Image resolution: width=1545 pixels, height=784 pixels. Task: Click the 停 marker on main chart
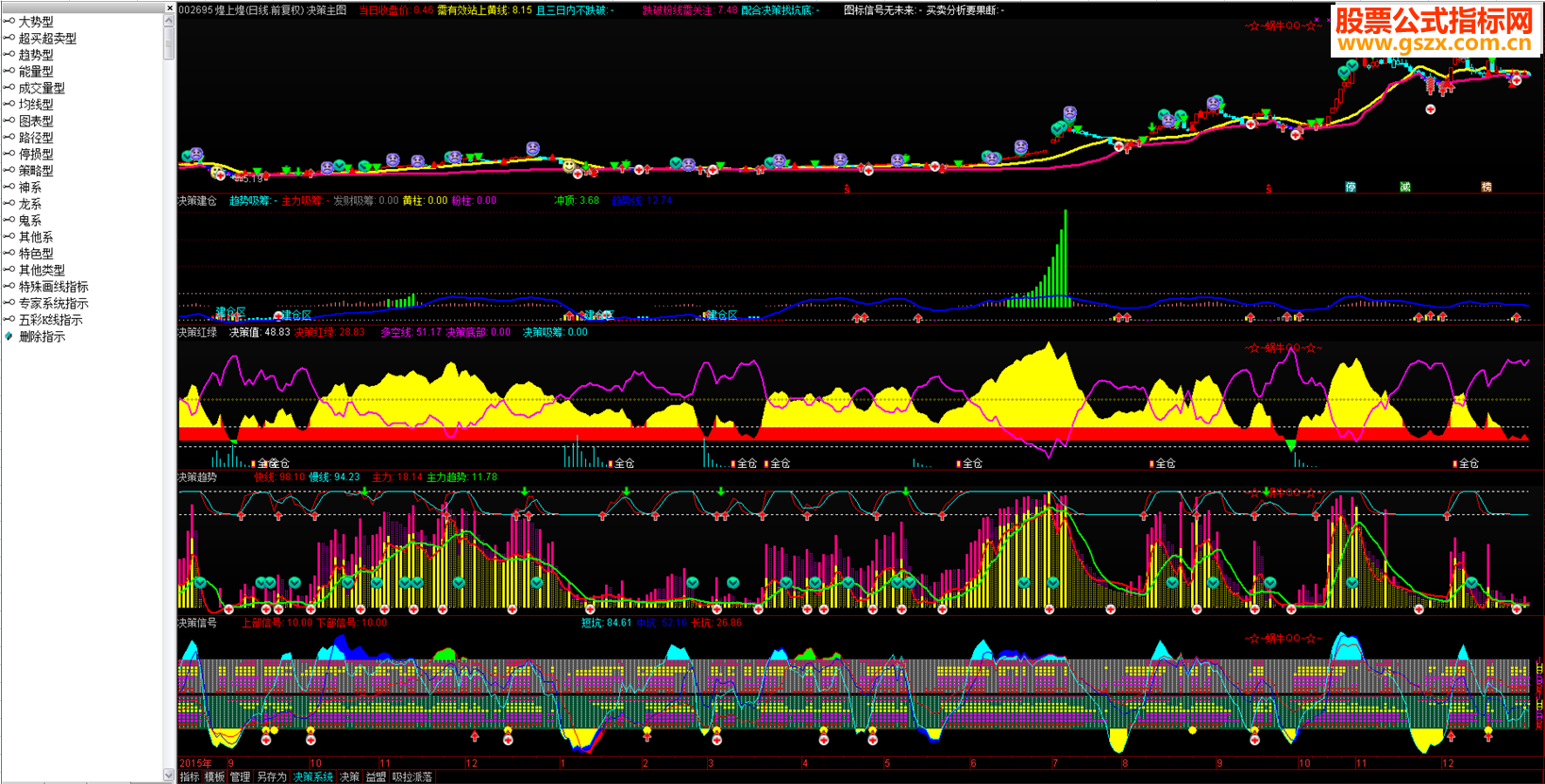tap(1351, 187)
